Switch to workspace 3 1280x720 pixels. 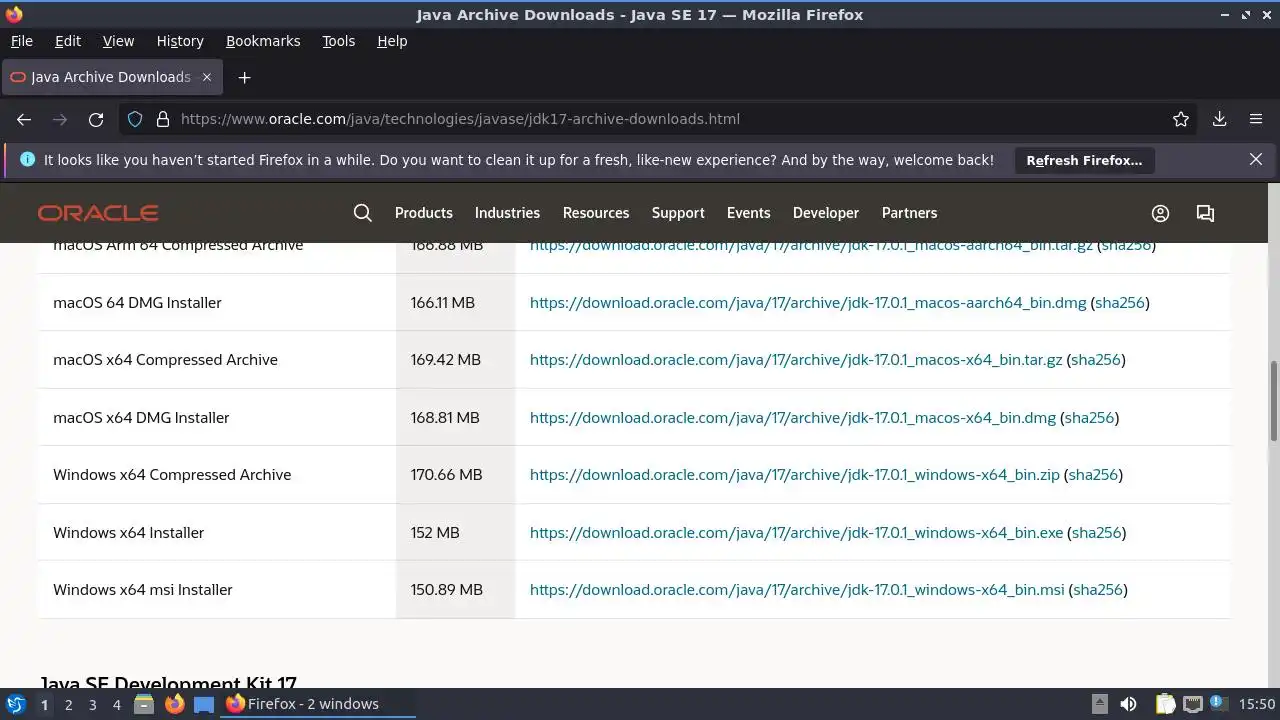[x=92, y=704]
